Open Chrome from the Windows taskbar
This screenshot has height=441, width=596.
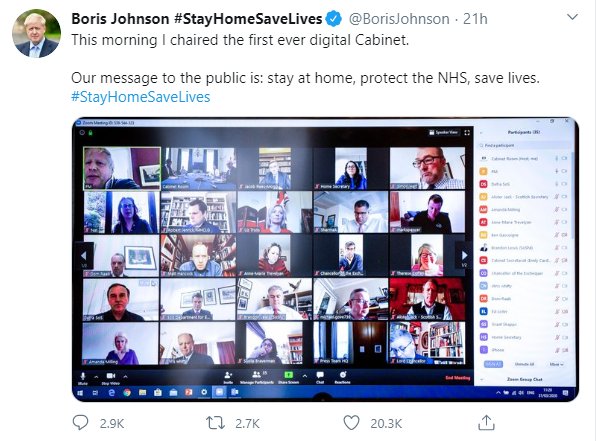[127, 392]
